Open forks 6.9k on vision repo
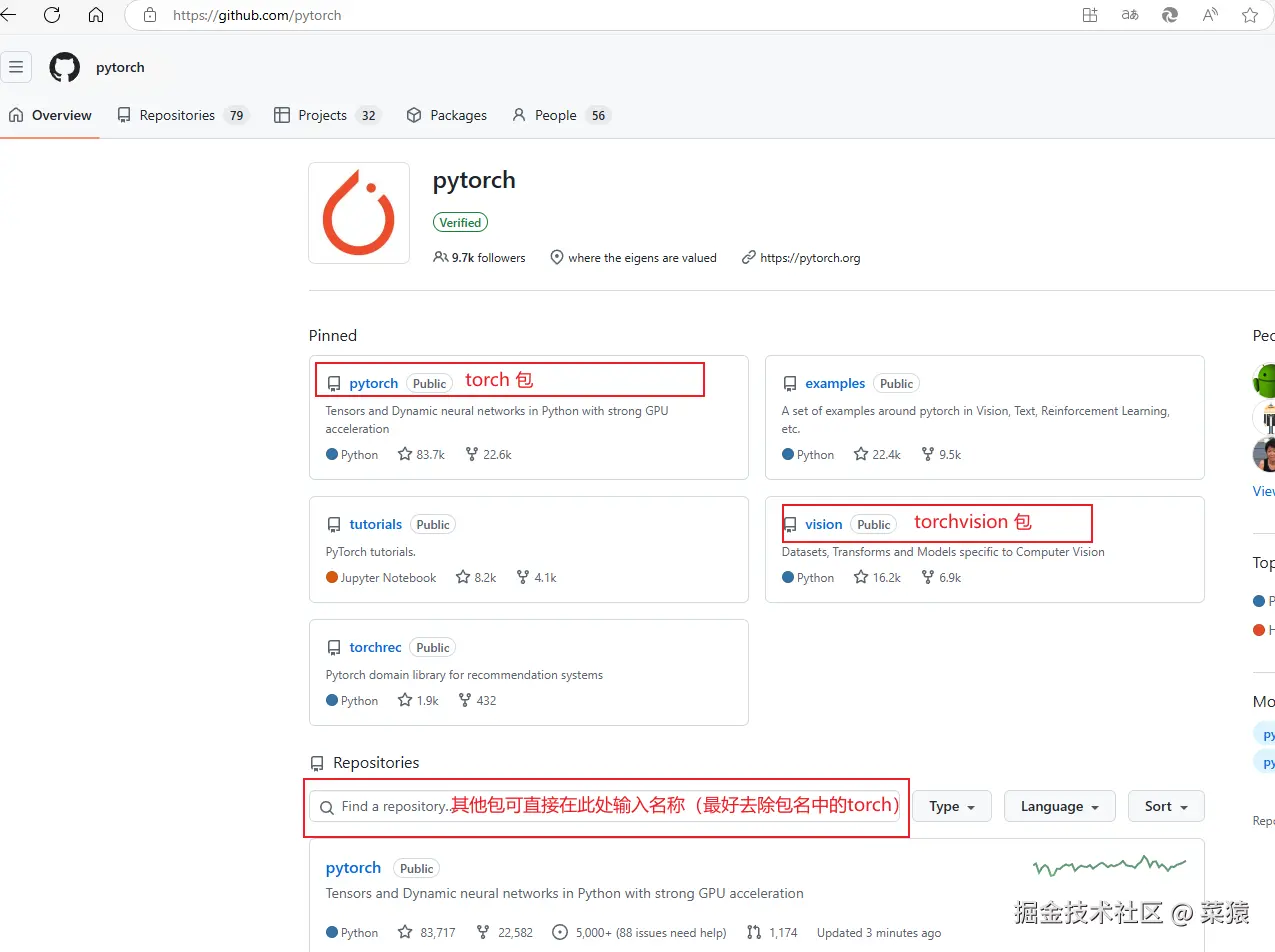Viewport: 1275px width, 952px height. point(941,577)
